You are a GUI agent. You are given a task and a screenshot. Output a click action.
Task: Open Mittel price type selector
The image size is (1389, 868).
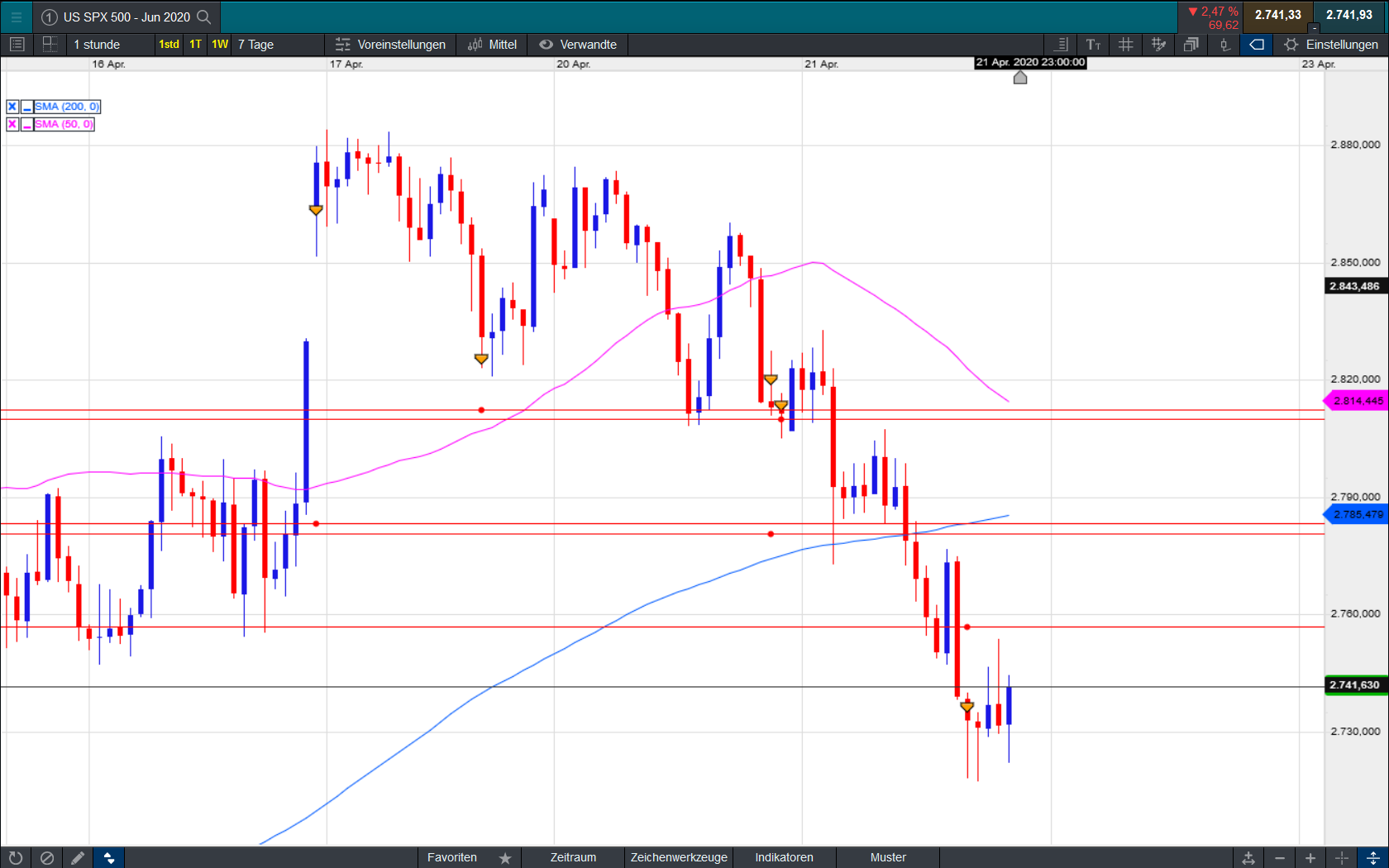click(x=492, y=45)
